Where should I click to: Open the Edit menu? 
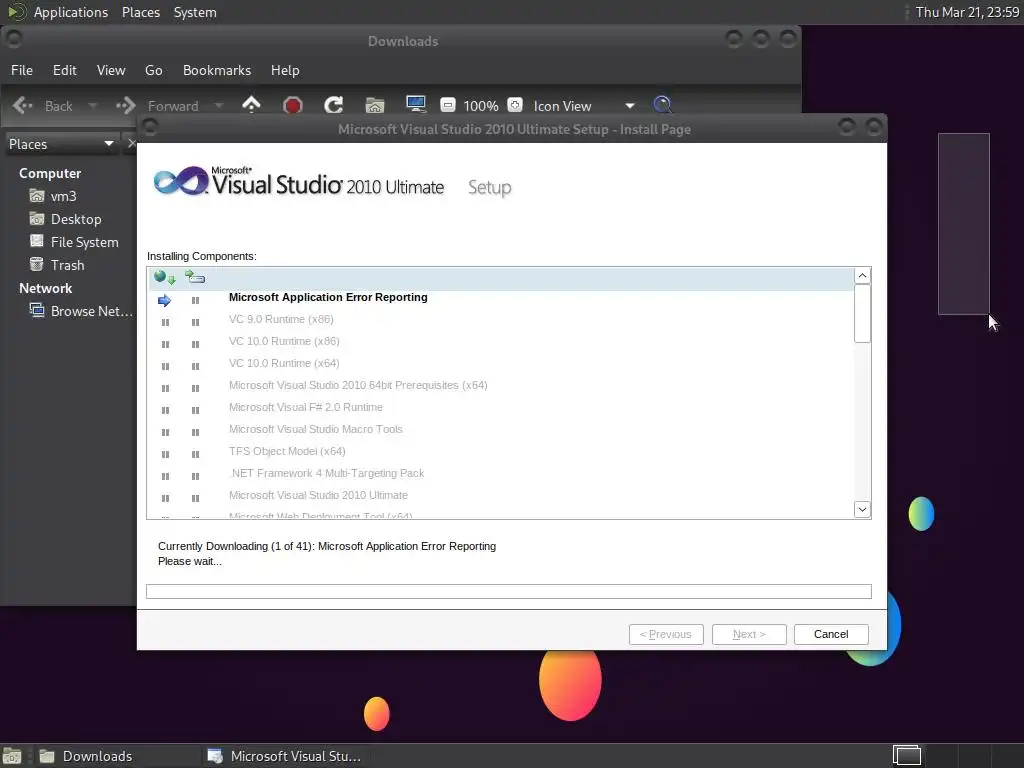coord(65,70)
